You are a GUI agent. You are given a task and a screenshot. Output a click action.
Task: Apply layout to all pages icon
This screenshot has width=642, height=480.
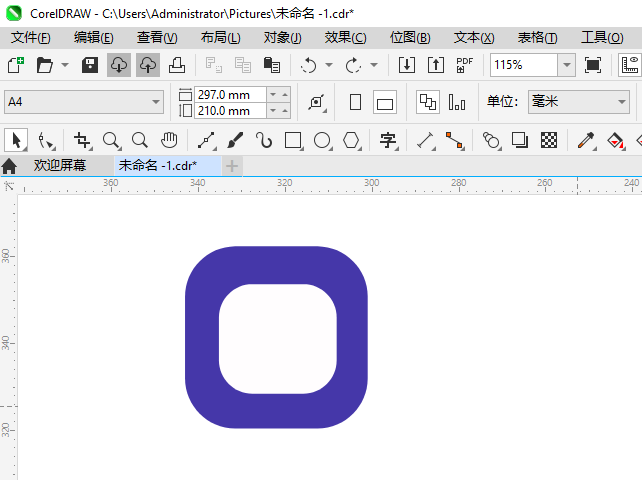point(428,102)
